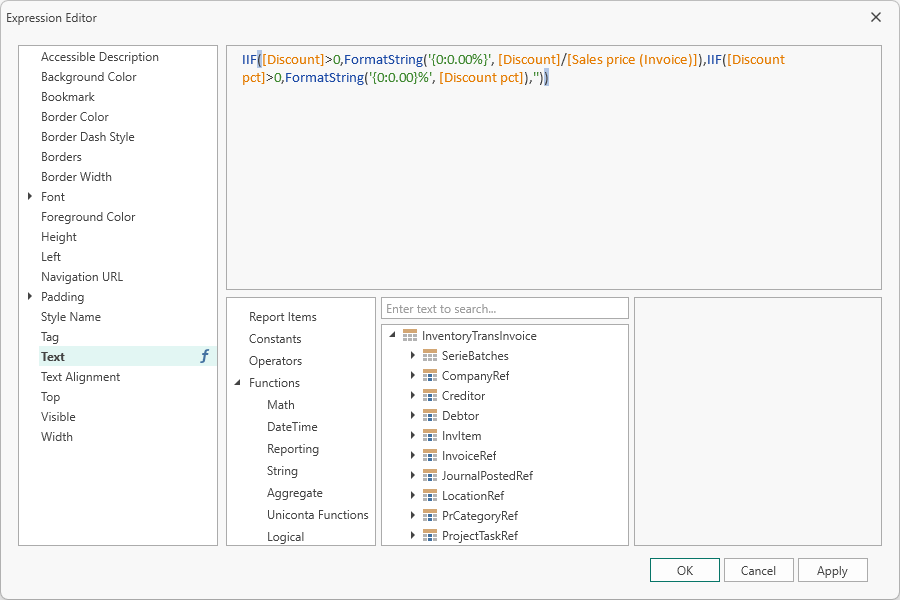Select the Foreground Color property
This screenshot has height=600, width=900.
pyautogui.click(x=88, y=217)
